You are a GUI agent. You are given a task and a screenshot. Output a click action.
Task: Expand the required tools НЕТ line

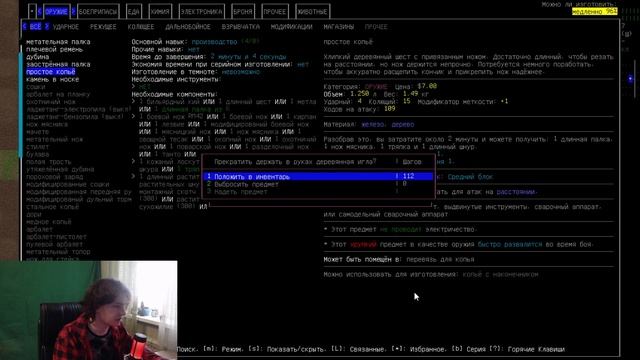tap(133, 87)
